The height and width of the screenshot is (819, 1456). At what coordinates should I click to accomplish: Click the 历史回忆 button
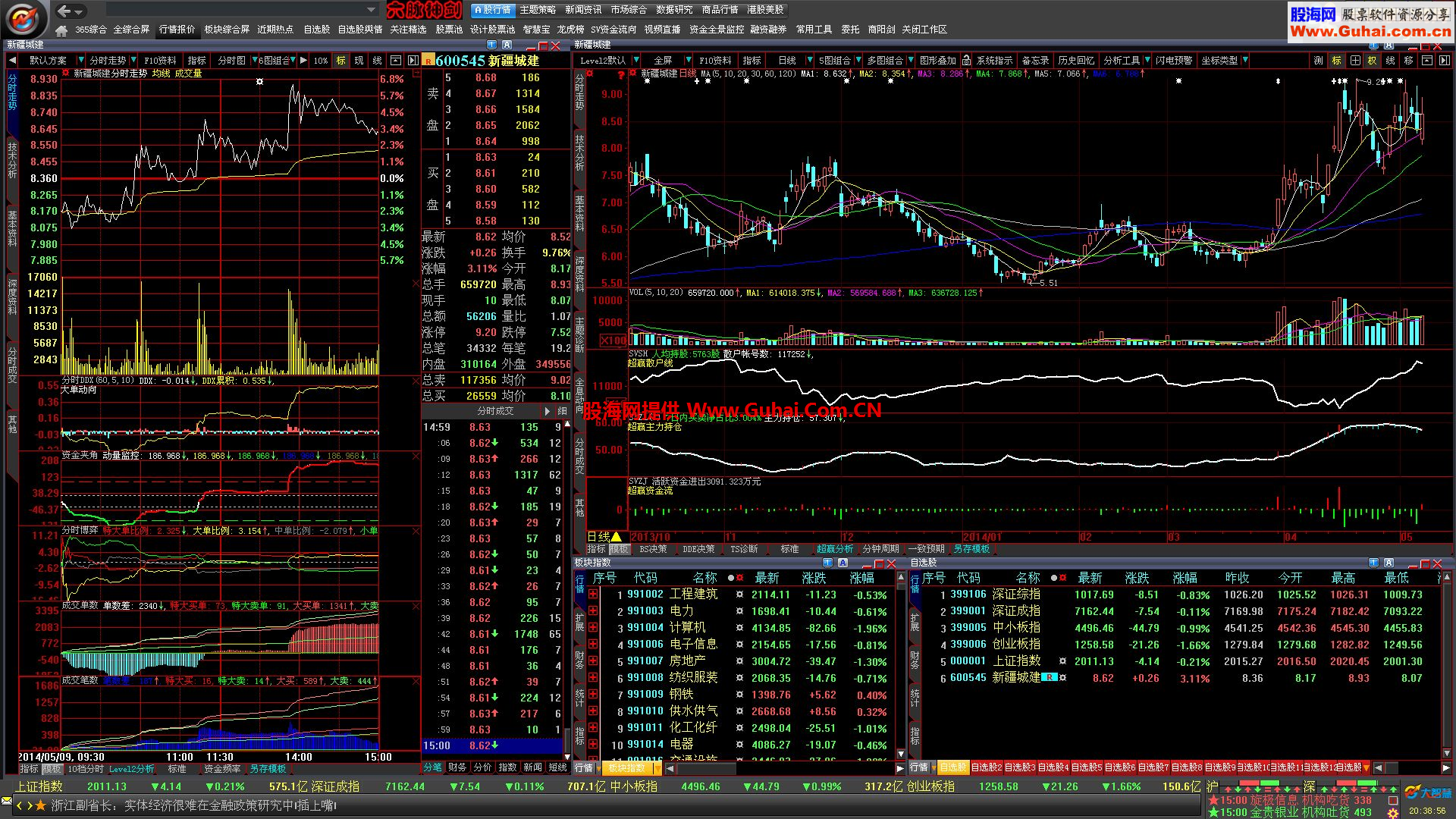click(1076, 60)
